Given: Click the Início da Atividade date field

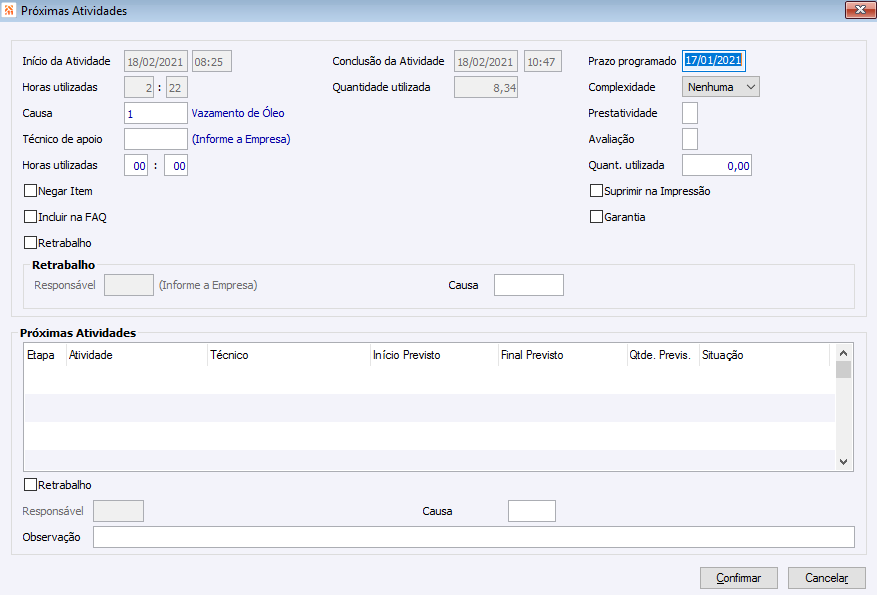Looking at the screenshot, I should point(155,62).
